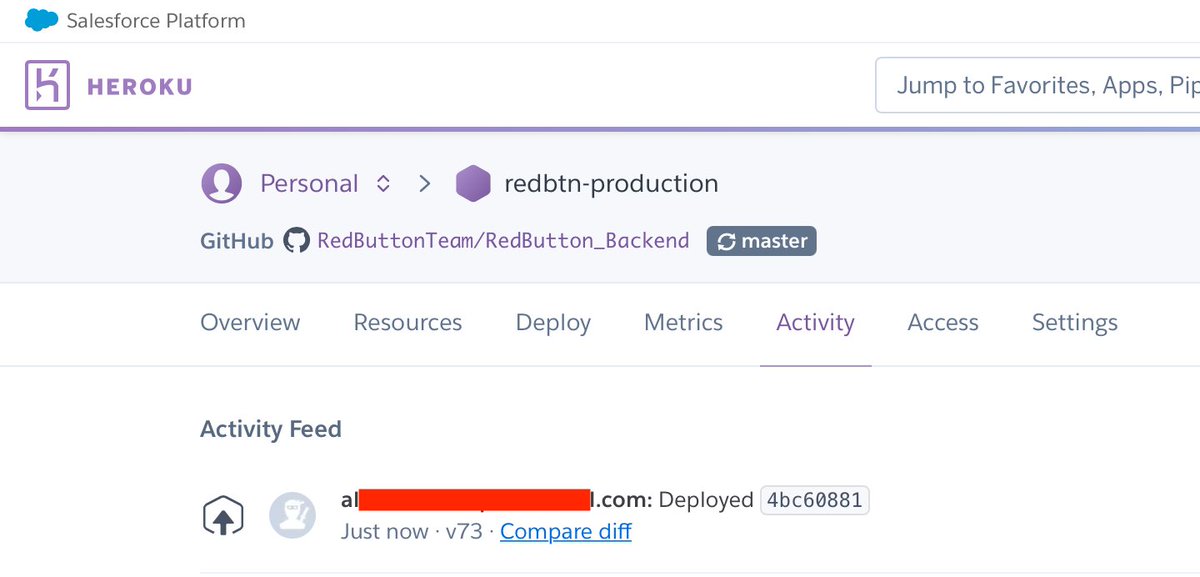Viewport: 1200px width, 577px height.
Task: Open RedButtonTeam/RedButton_Backend repository link
Action: pos(503,241)
